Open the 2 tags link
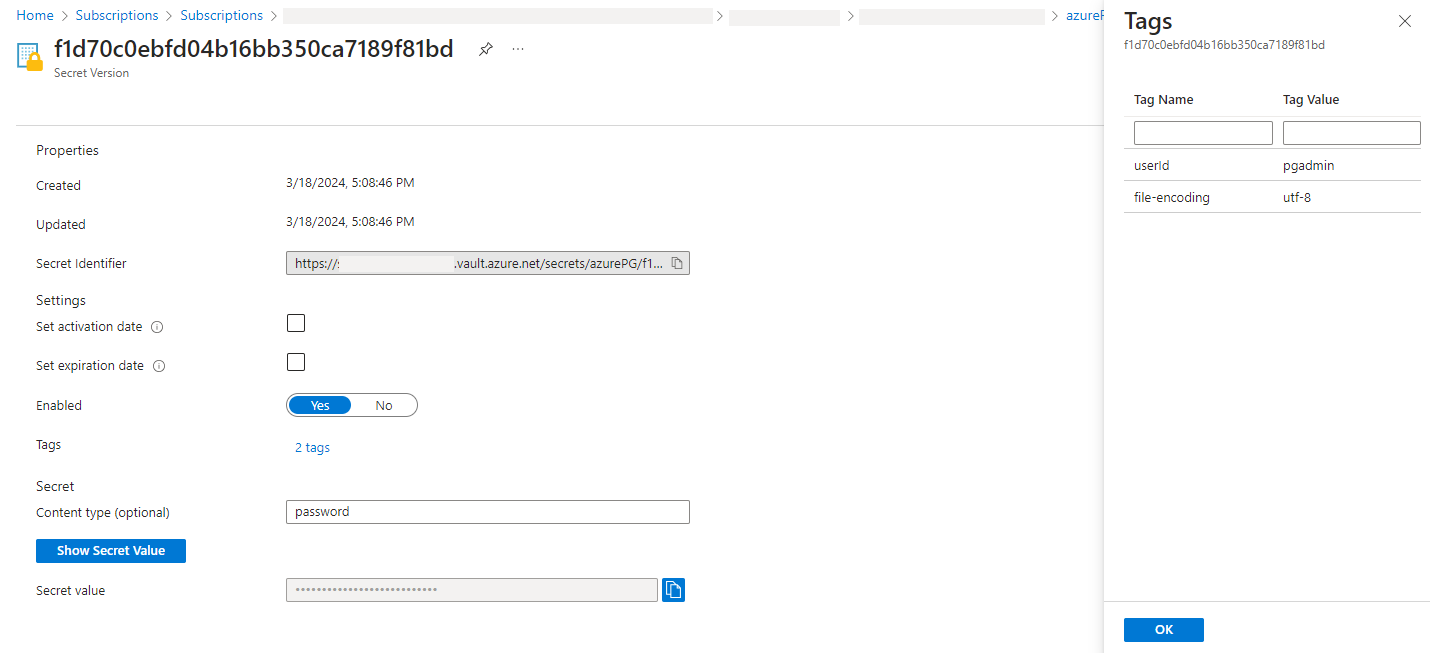The height and width of the screenshot is (653, 1430). [x=312, y=448]
